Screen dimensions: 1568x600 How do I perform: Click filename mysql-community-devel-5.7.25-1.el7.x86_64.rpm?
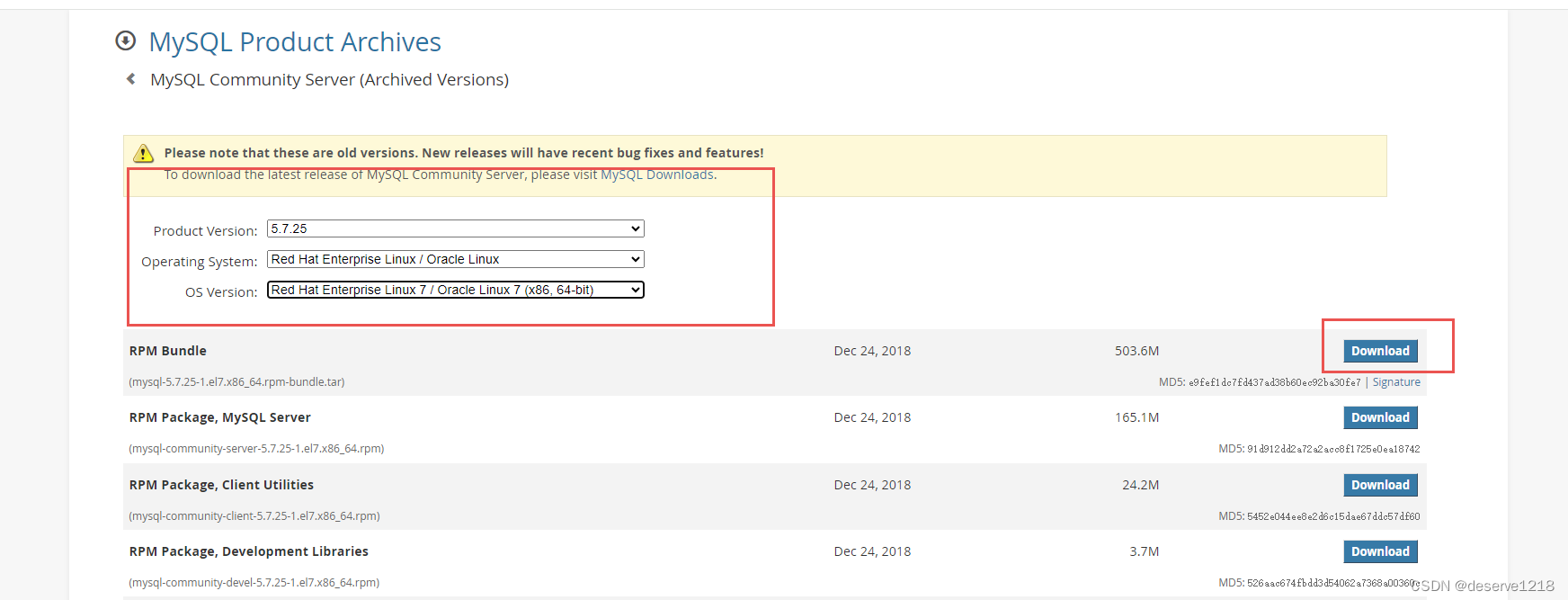click(x=254, y=583)
